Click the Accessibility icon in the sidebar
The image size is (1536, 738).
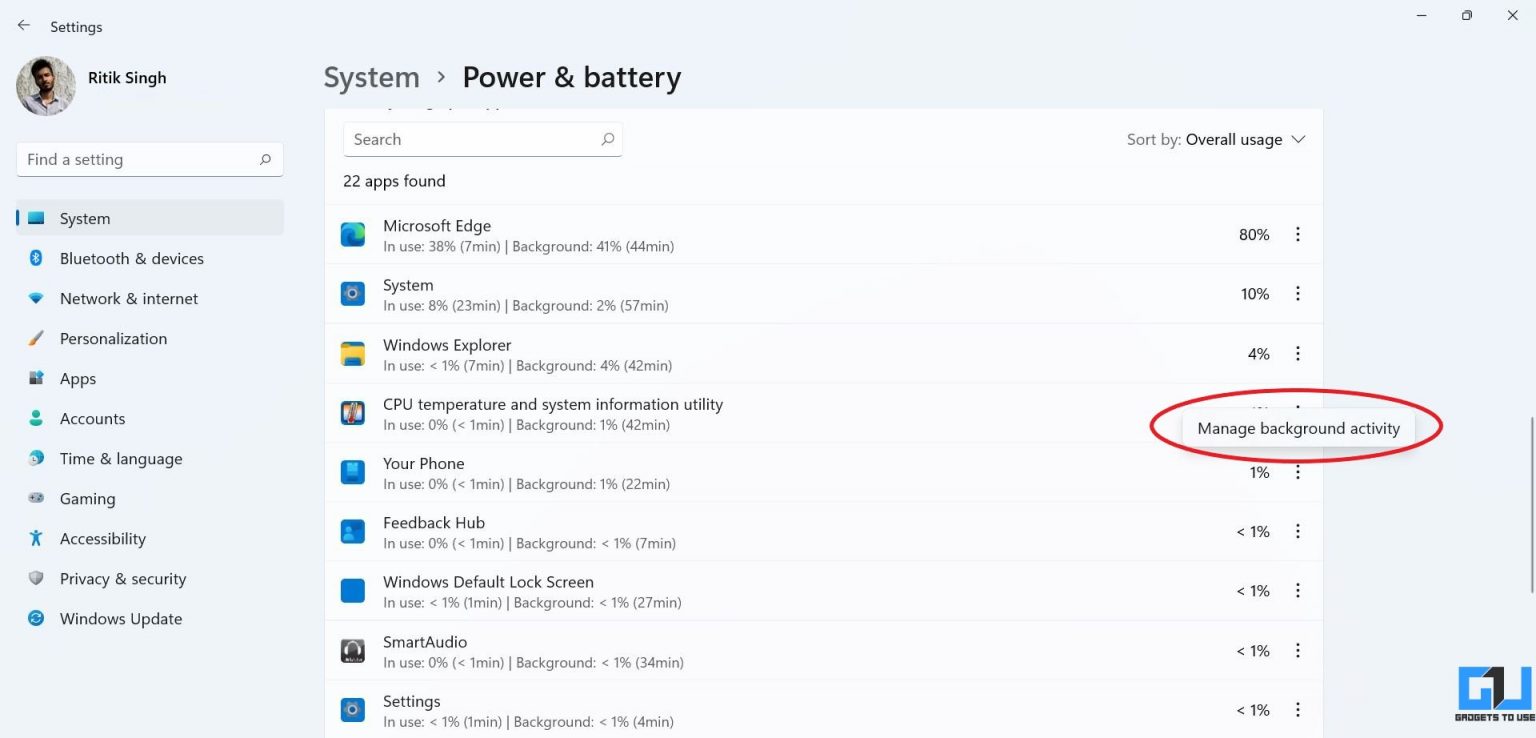pyautogui.click(x=37, y=538)
